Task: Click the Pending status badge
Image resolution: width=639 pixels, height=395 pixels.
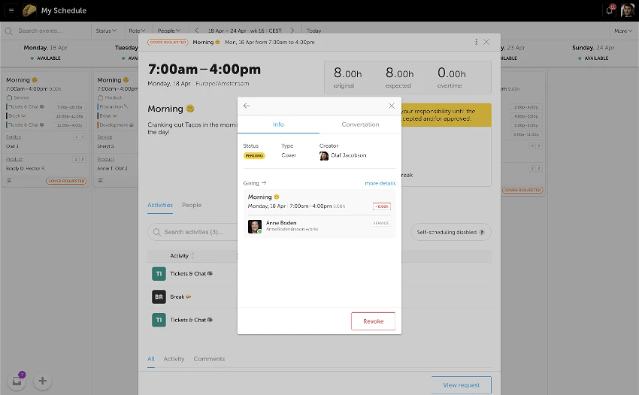Action: 254,156
